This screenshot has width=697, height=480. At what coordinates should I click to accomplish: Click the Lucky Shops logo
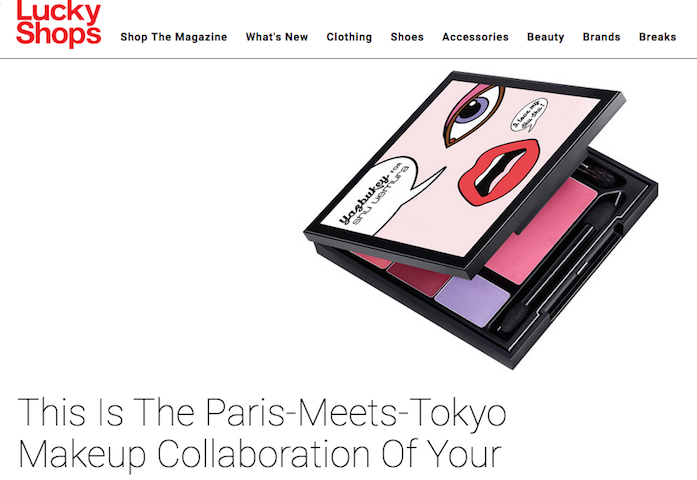click(59, 23)
